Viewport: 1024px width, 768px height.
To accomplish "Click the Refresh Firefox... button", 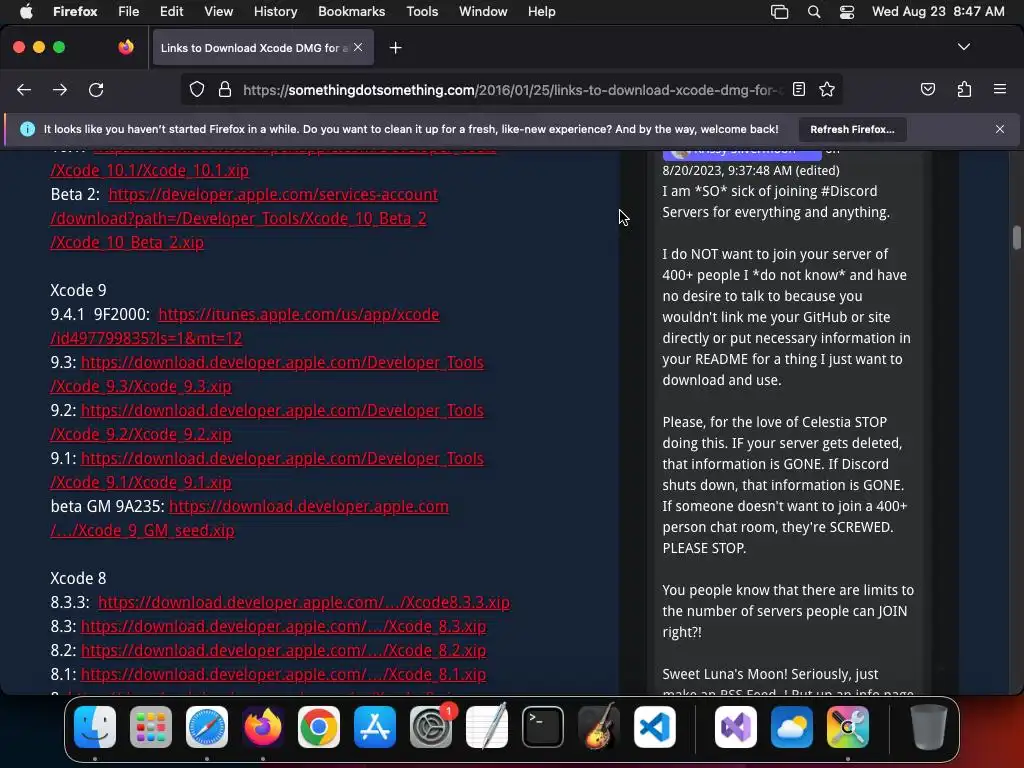I will 852,129.
